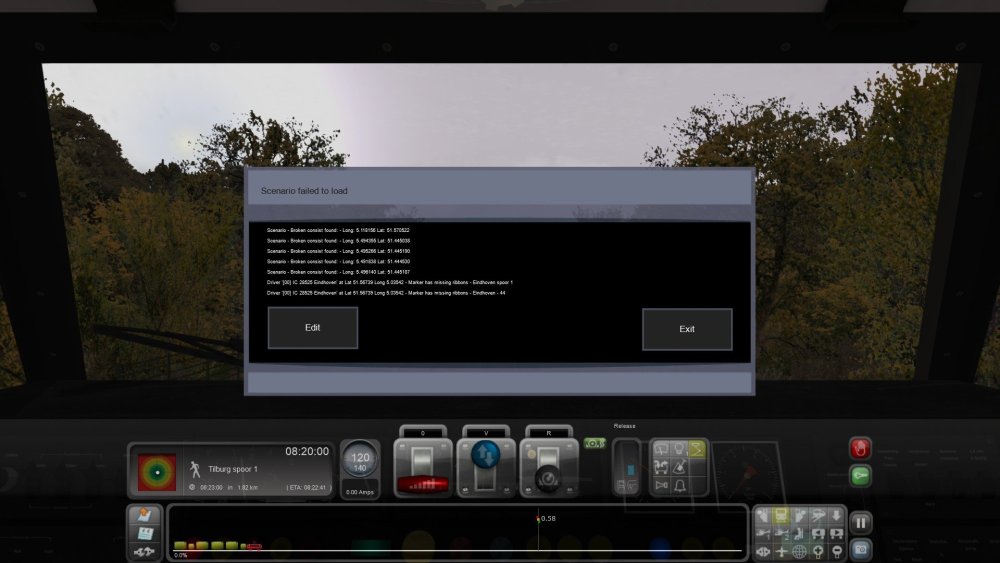Click the Edit button in the error dialog
Viewport: 1000px width, 563px height.
click(x=312, y=328)
